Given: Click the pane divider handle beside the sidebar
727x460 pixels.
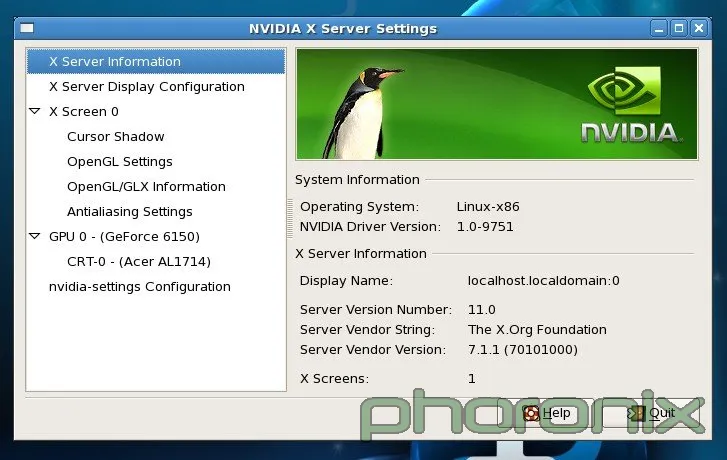Looking at the screenshot, I should 290,218.
